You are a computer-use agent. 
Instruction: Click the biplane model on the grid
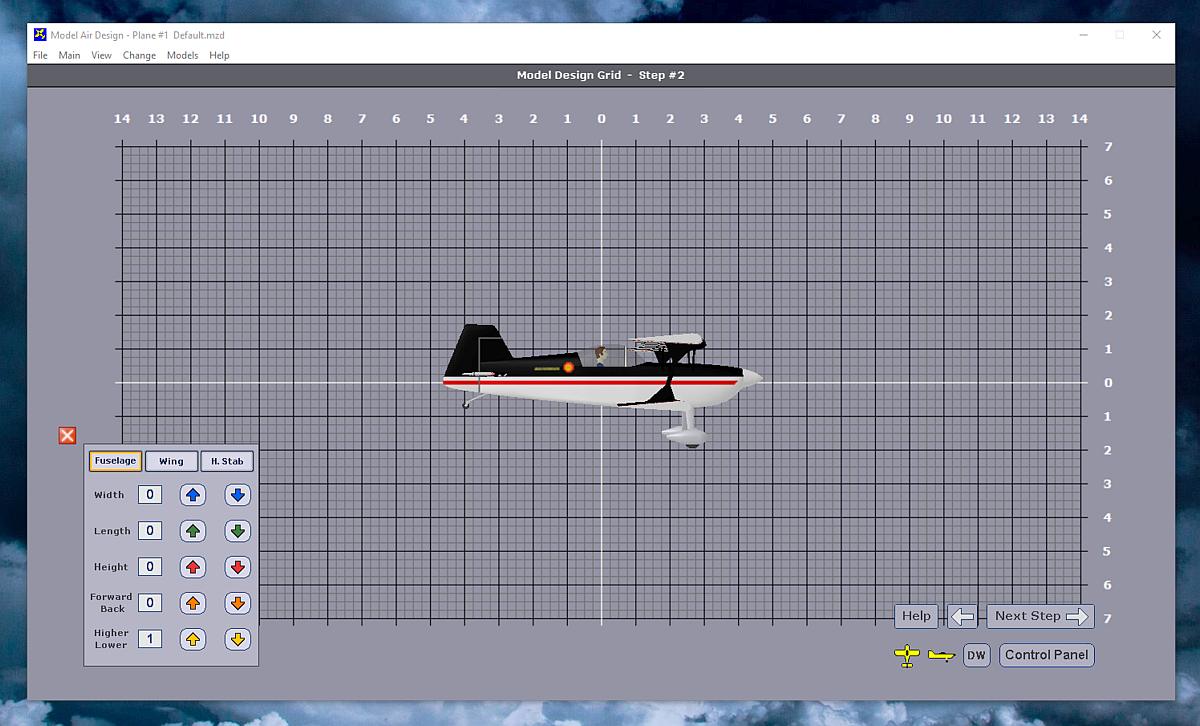603,384
